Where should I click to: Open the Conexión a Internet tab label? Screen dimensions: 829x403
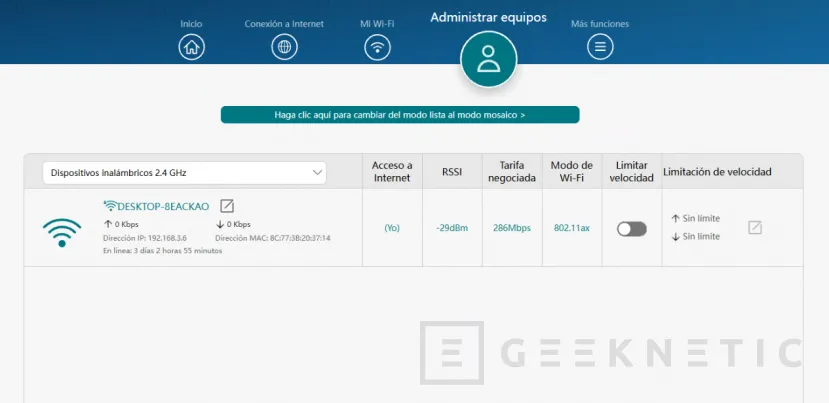284,23
